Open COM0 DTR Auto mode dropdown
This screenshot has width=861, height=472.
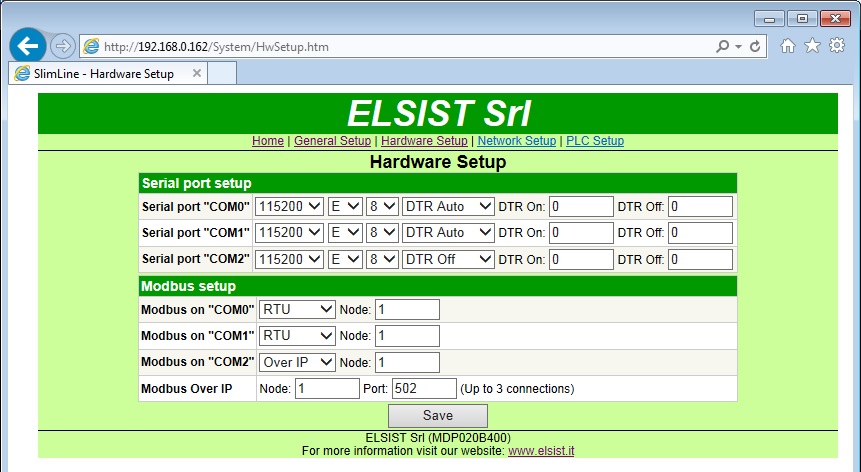pyautogui.click(x=448, y=206)
